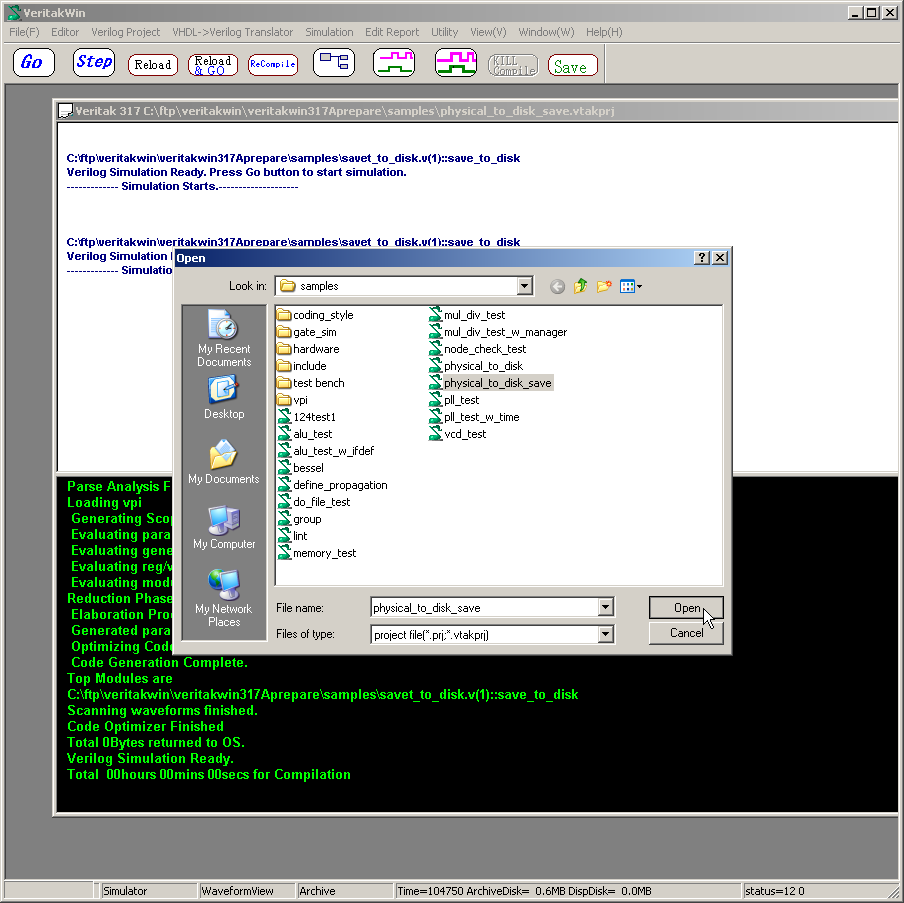This screenshot has width=904, height=903.
Task: Click the Reload toolbar button
Action: (x=153, y=65)
